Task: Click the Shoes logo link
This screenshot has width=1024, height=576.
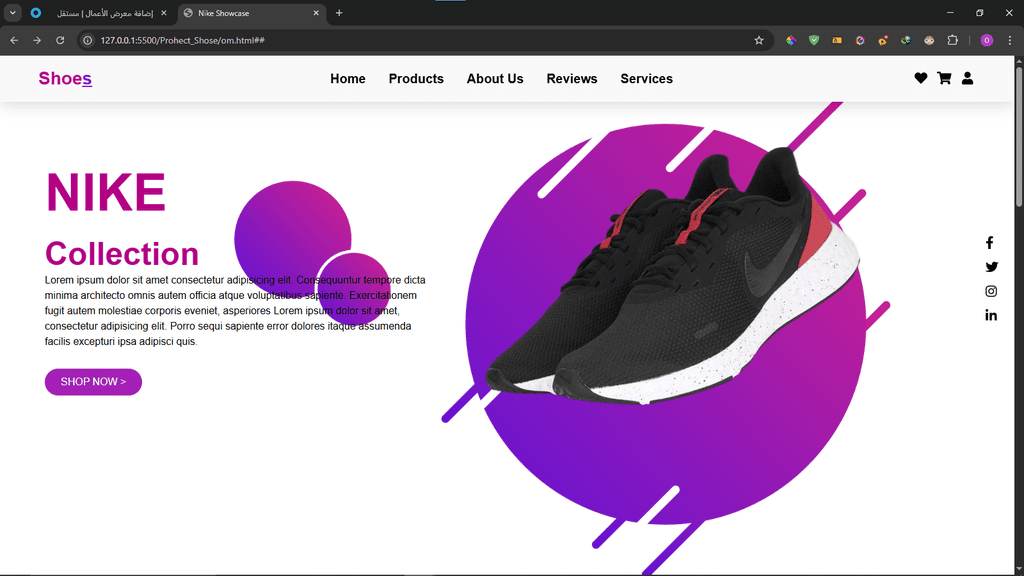Action: click(x=65, y=78)
